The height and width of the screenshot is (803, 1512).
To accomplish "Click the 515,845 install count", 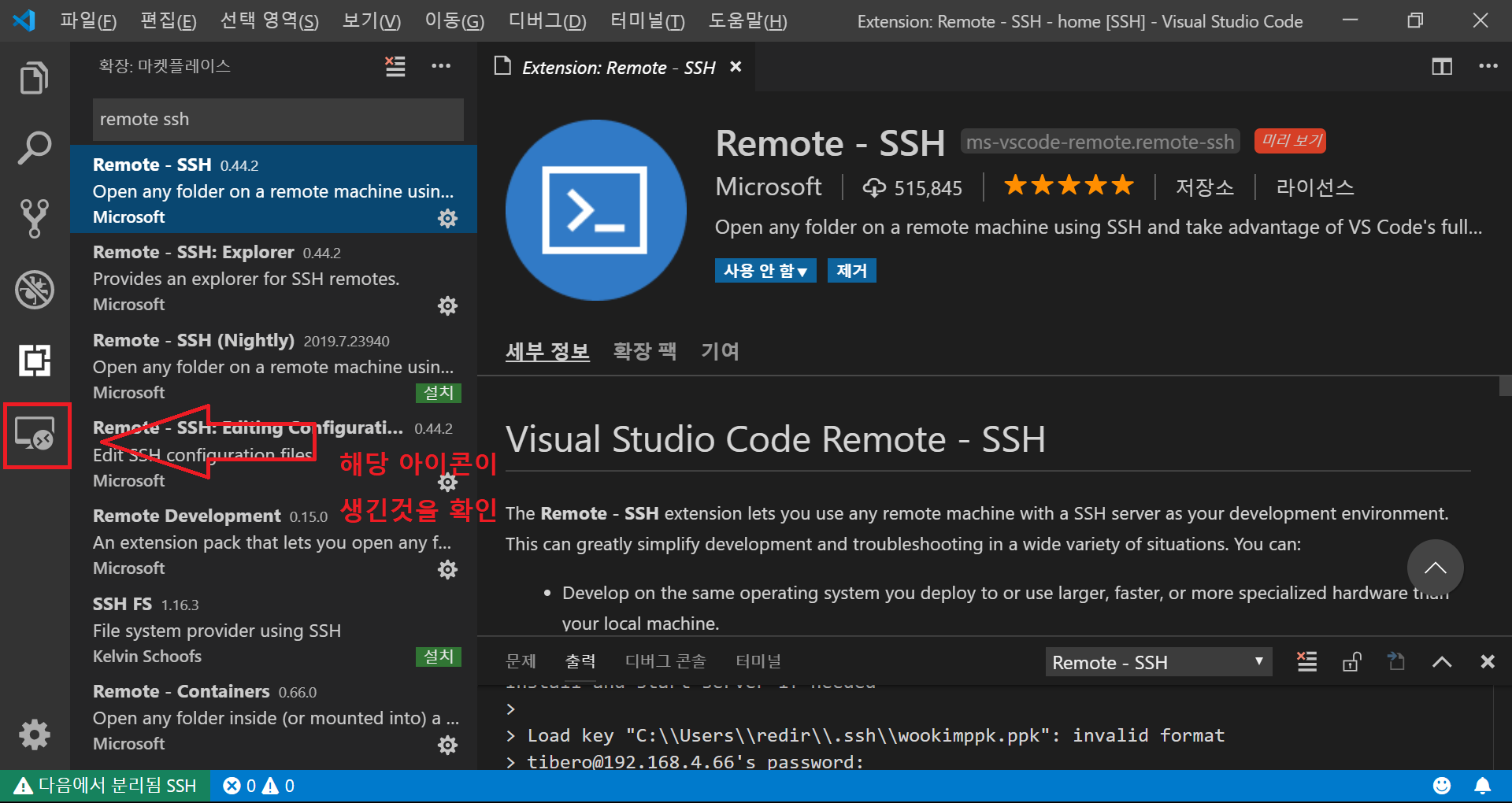I will point(912,187).
